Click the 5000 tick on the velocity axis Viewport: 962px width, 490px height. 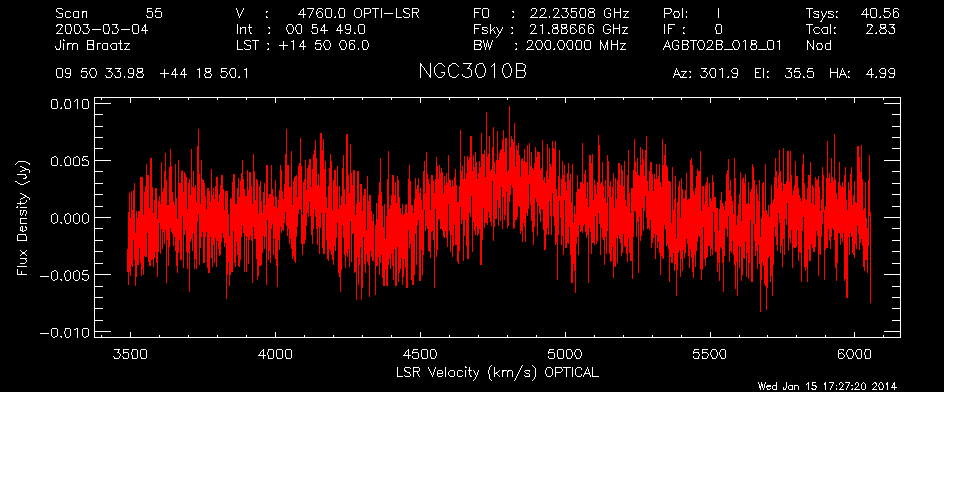click(x=565, y=353)
